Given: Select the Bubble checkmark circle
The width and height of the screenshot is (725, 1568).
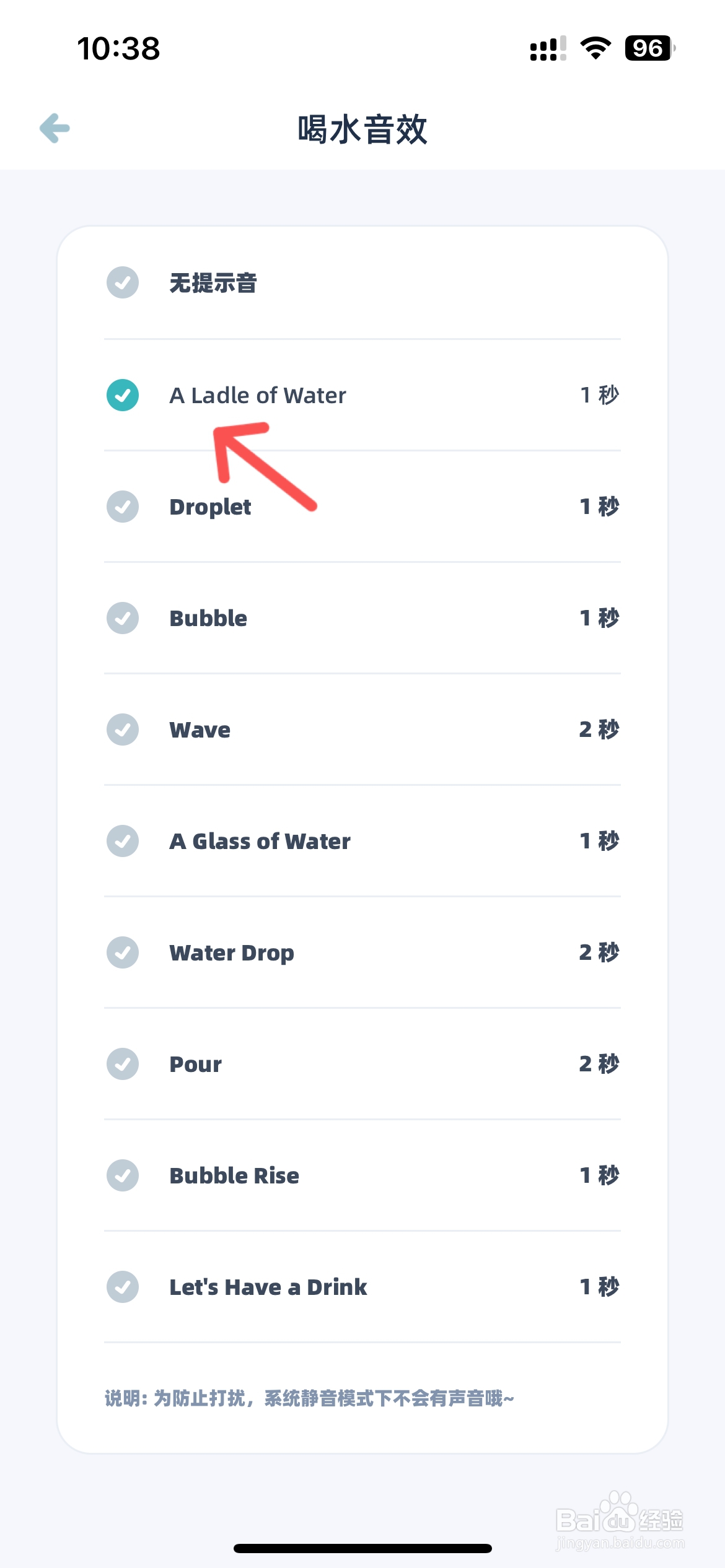Looking at the screenshot, I should [123, 618].
